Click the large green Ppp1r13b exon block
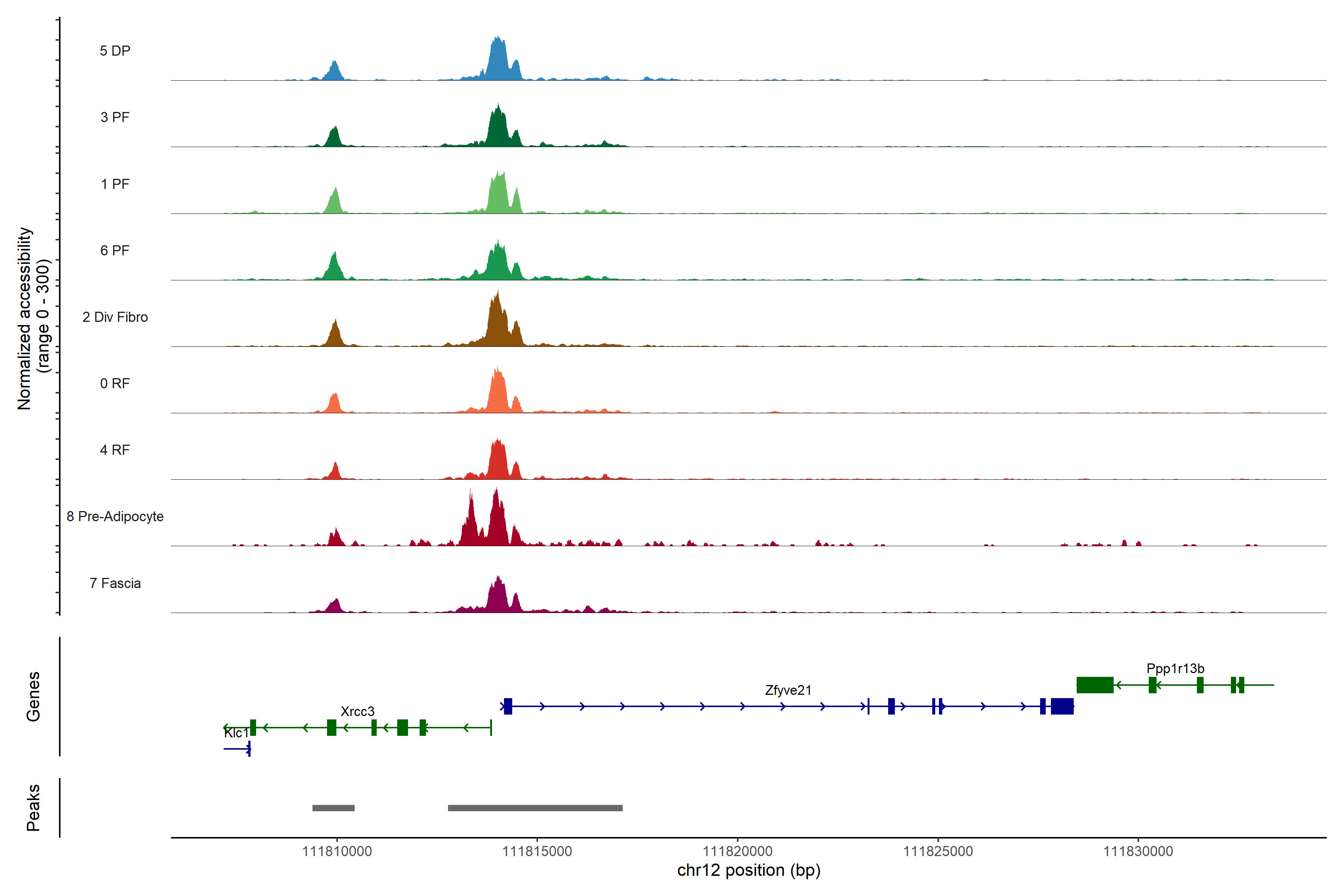This screenshot has height=896, width=1344. click(x=1095, y=685)
